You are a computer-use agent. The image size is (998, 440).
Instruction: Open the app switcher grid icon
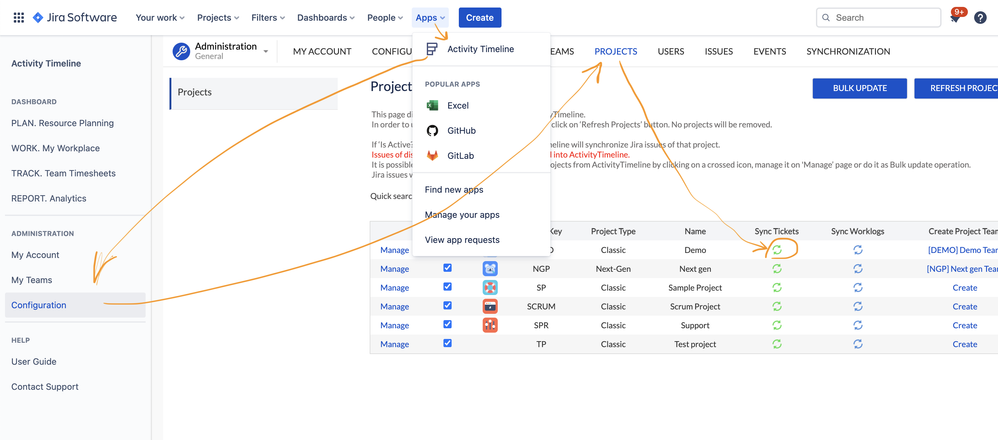18,18
